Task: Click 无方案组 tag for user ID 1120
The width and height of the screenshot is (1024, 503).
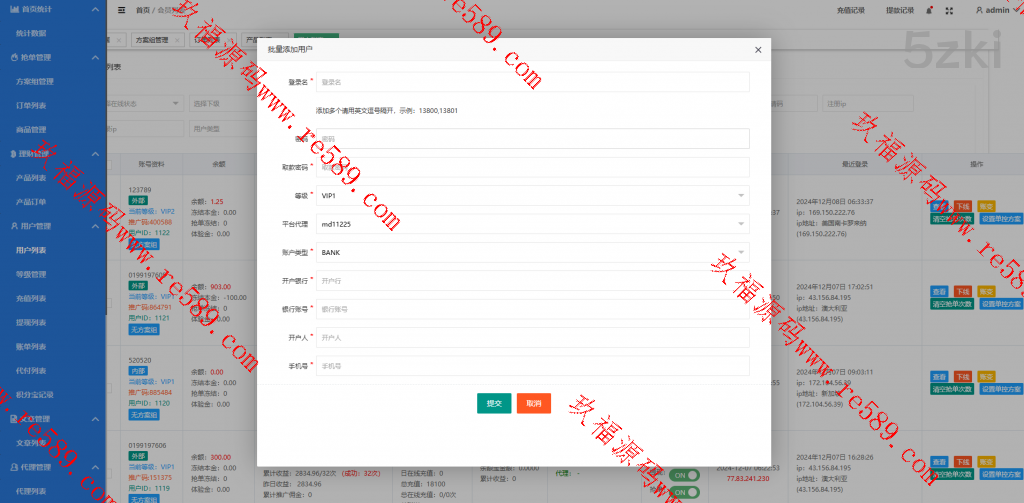Action: coord(143,415)
